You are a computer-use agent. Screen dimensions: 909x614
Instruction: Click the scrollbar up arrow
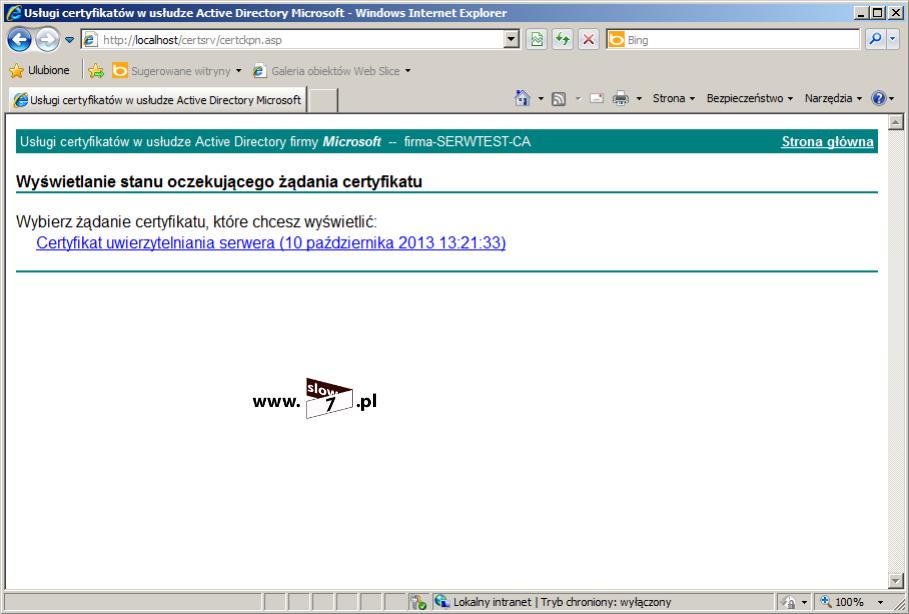[x=896, y=122]
